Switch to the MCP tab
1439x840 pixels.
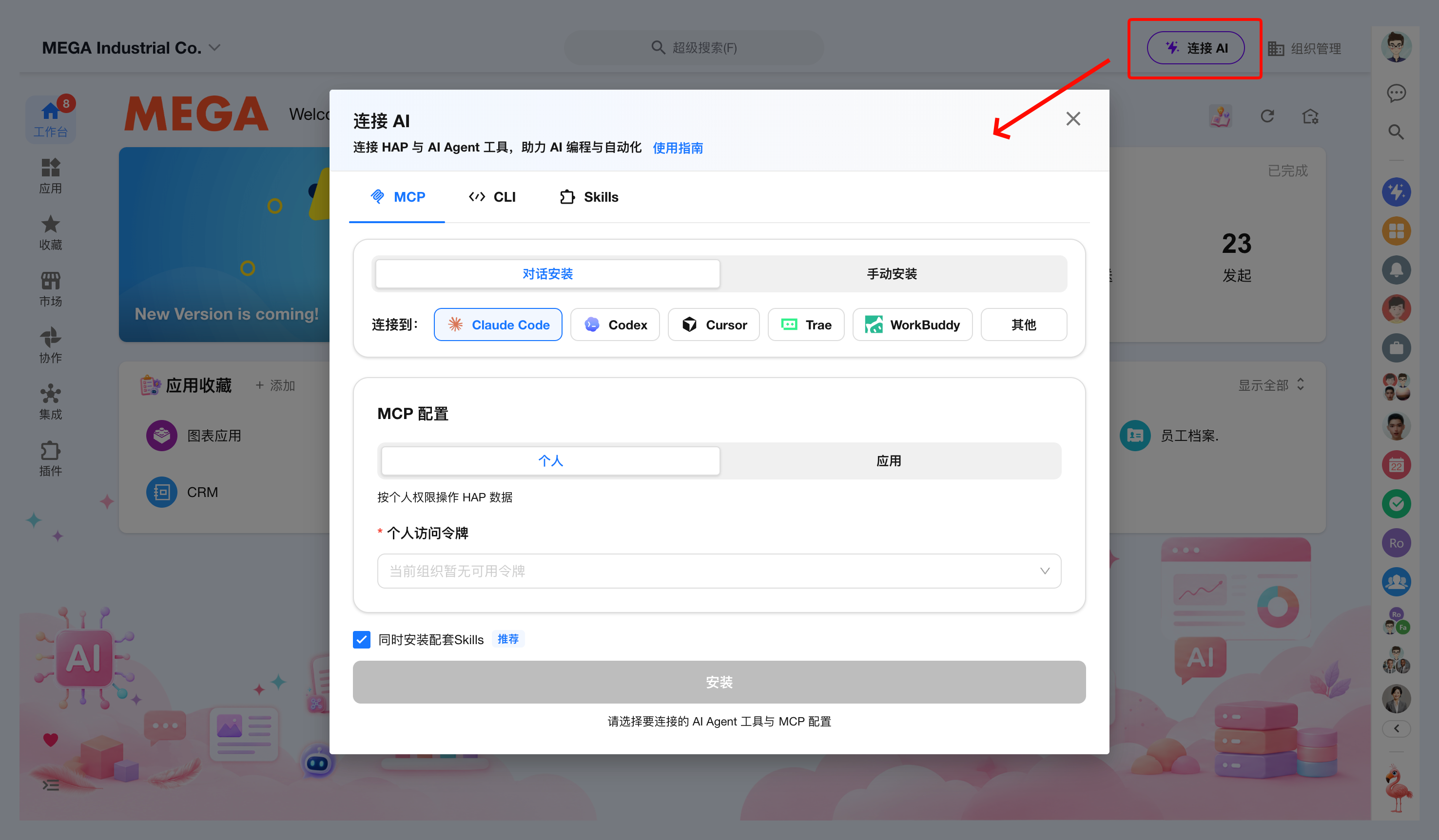(x=397, y=197)
